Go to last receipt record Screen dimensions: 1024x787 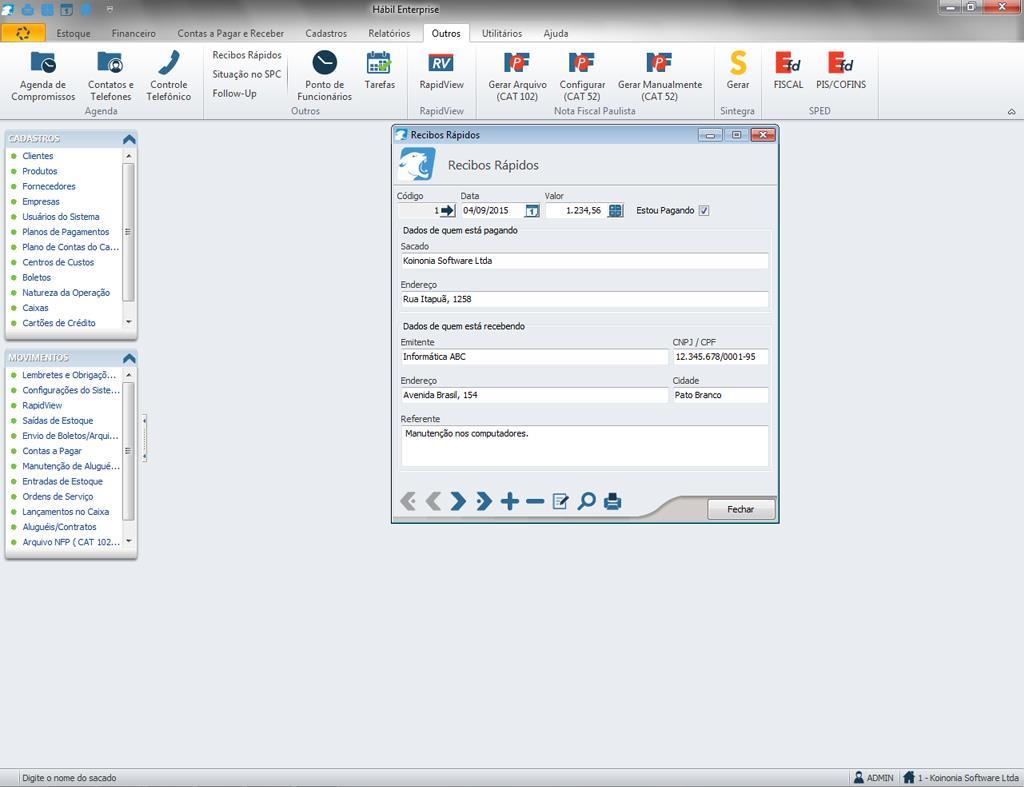tap(484, 502)
